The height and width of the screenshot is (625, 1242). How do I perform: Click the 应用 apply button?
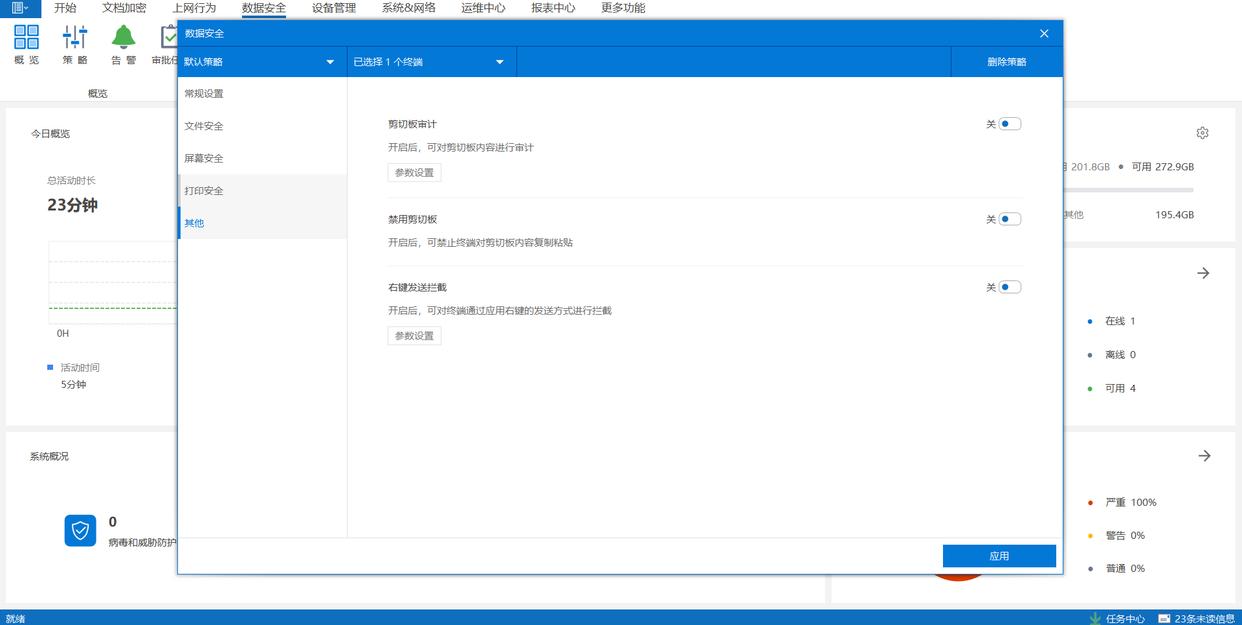(x=999, y=556)
